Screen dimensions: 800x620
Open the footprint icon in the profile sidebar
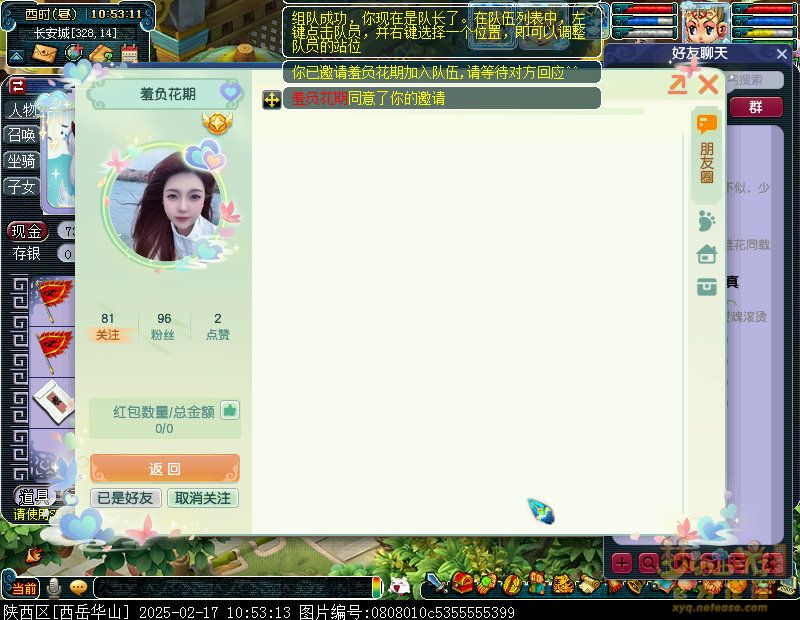(707, 221)
